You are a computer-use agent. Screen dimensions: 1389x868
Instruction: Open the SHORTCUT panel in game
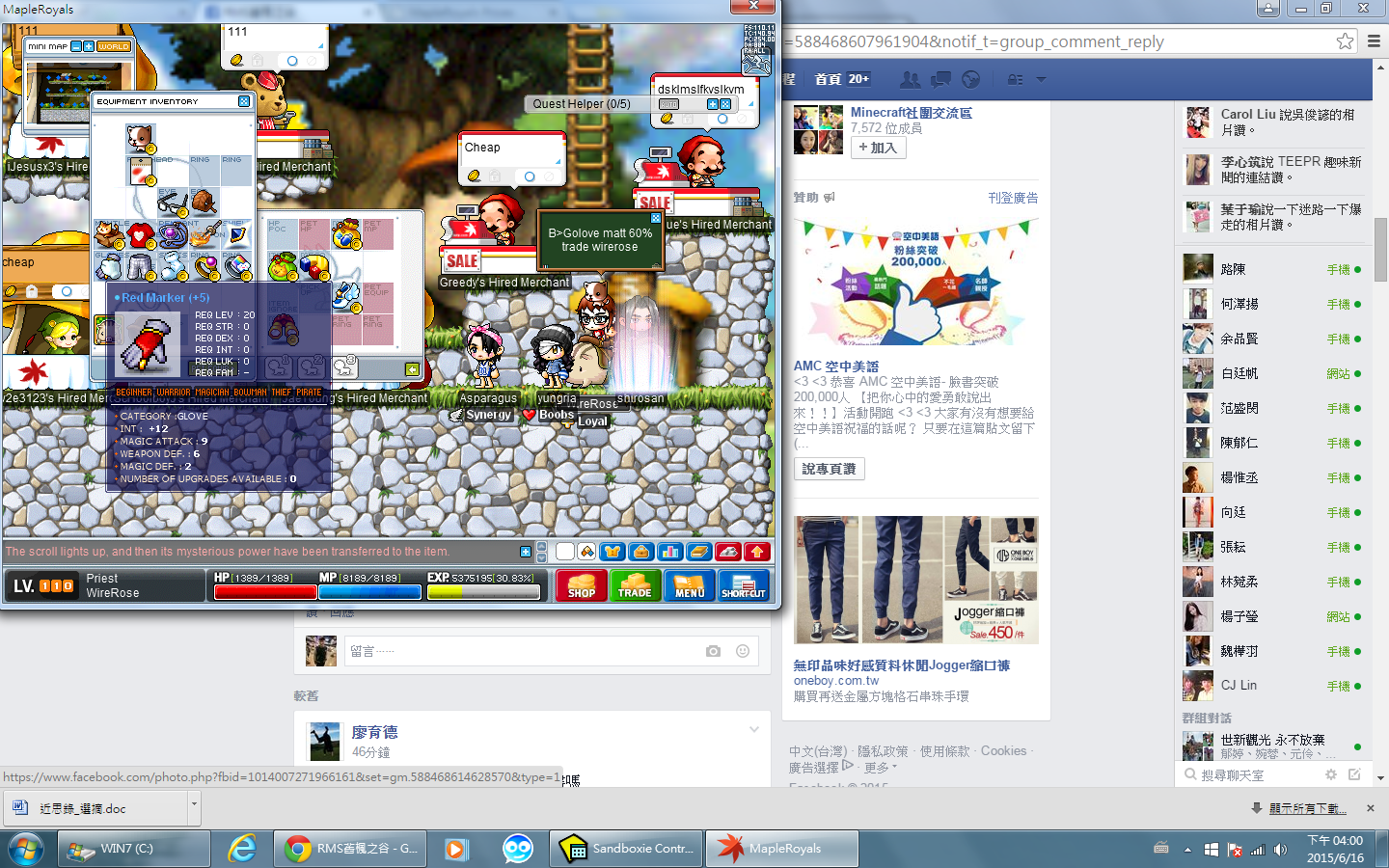[x=743, y=585]
